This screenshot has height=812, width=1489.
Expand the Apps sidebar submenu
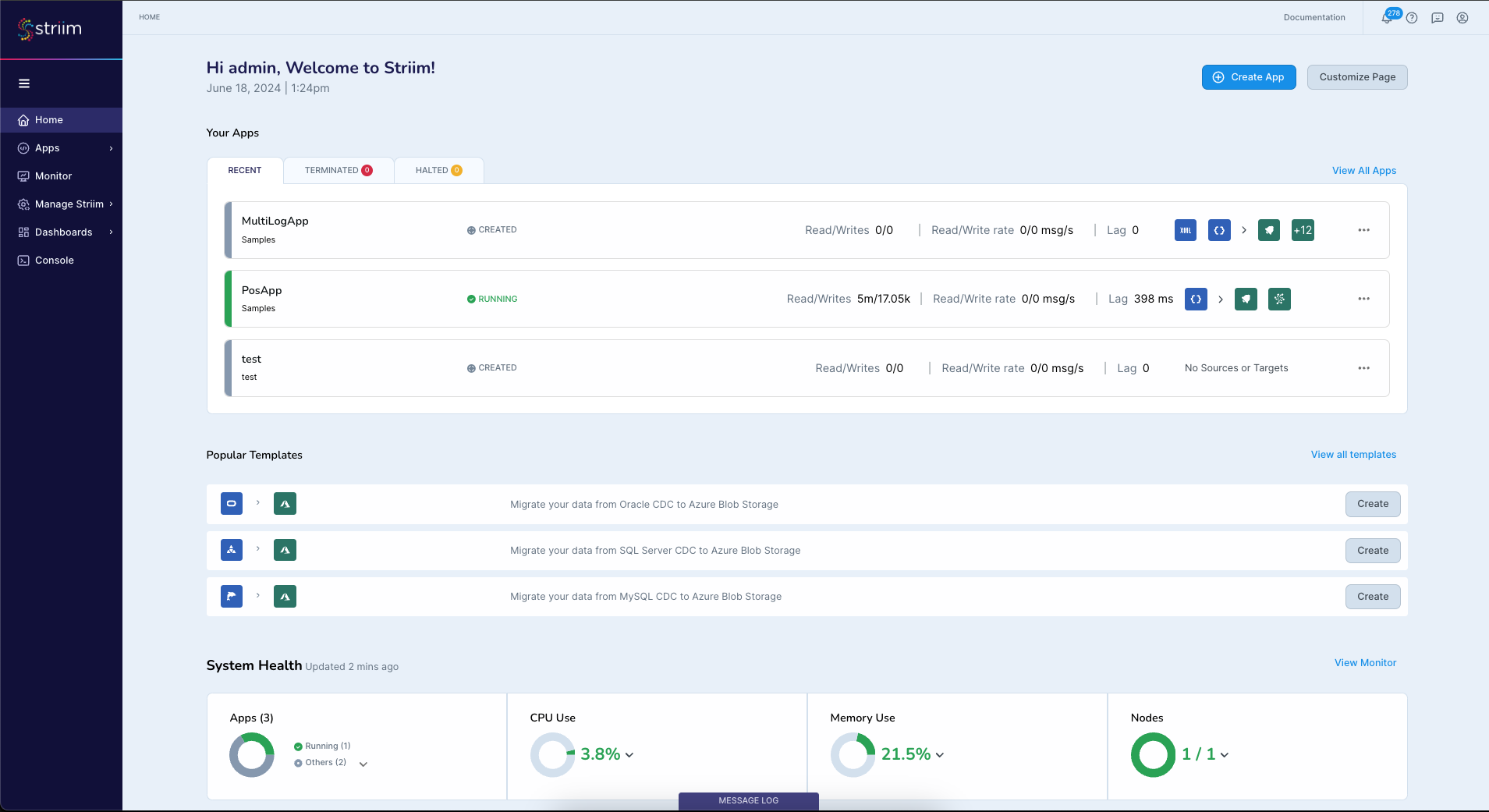111,148
